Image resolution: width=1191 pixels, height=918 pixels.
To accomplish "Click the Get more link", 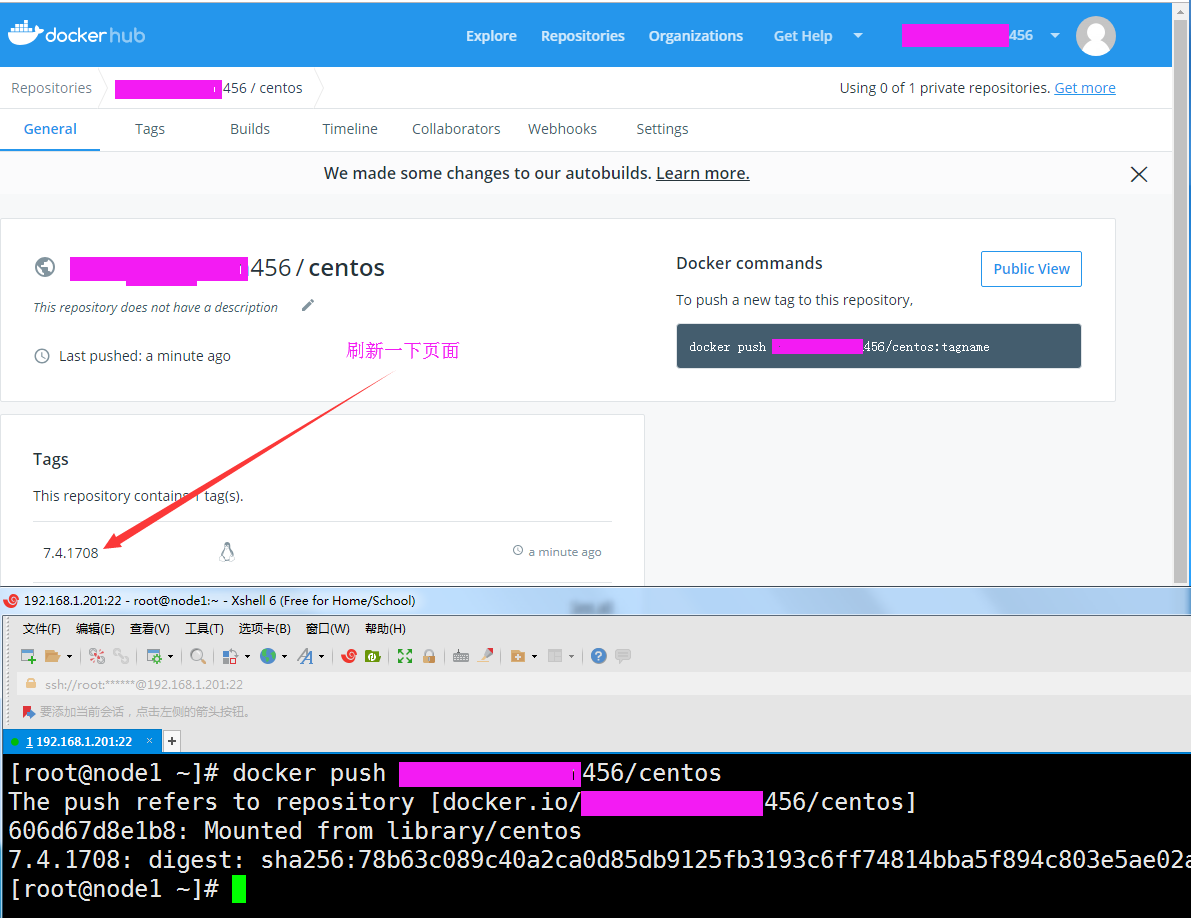I will 1085,88.
